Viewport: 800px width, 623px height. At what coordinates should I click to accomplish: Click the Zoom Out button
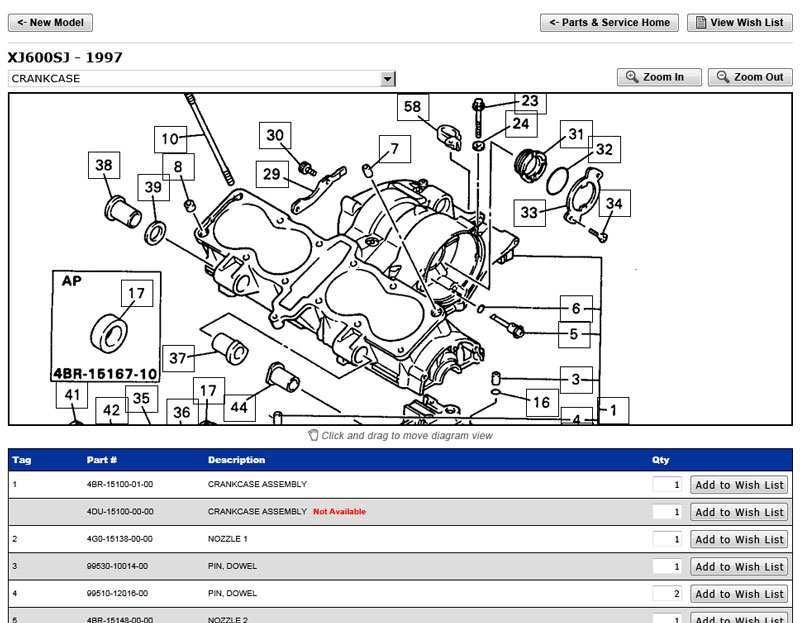[x=750, y=77]
